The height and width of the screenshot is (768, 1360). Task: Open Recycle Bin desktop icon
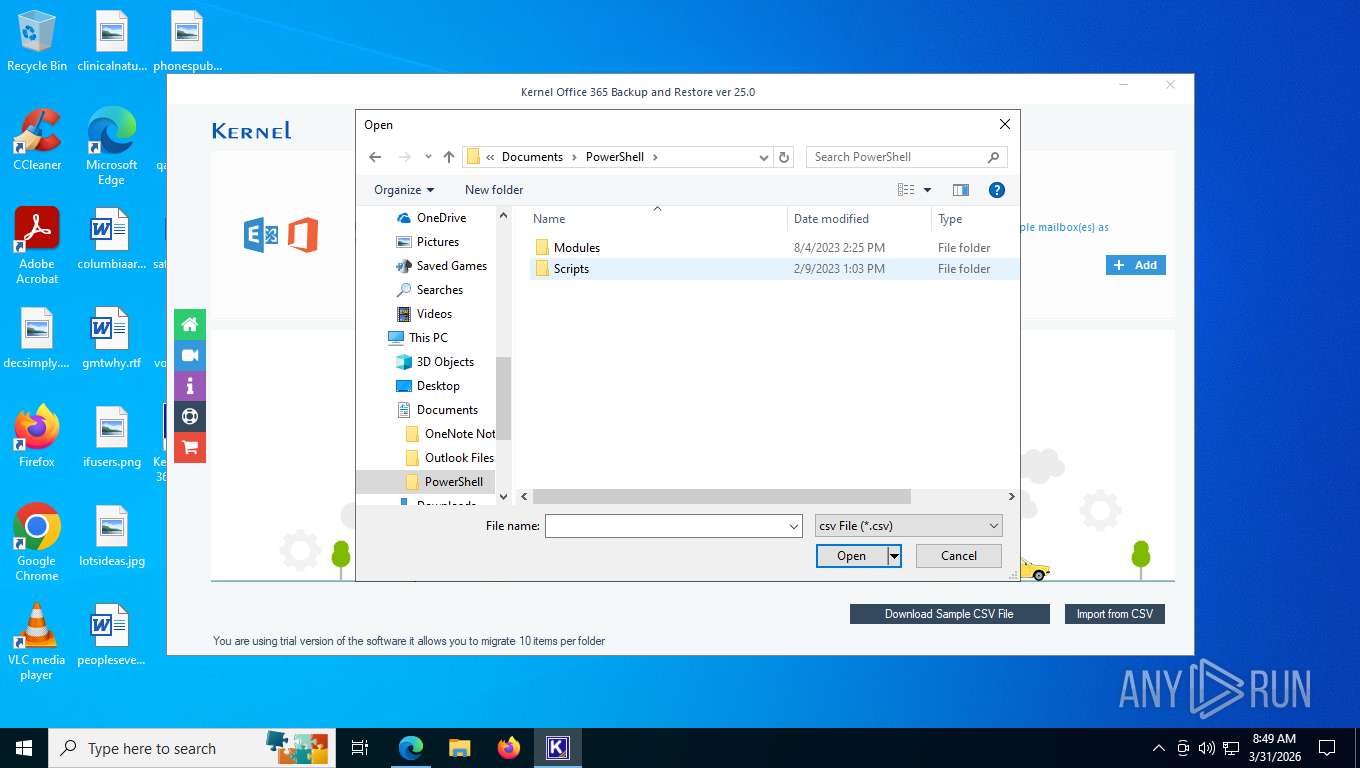(x=37, y=41)
